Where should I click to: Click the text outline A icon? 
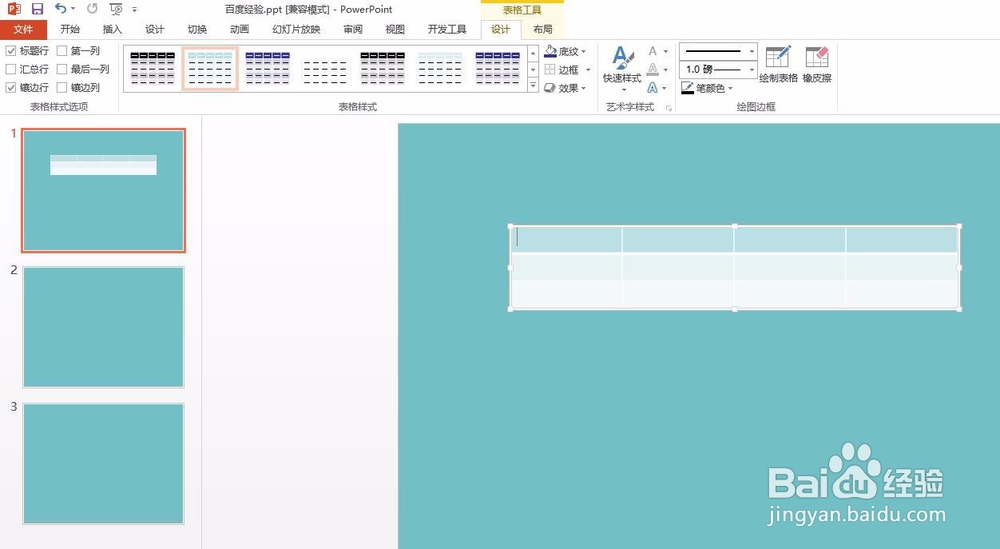point(652,69)
